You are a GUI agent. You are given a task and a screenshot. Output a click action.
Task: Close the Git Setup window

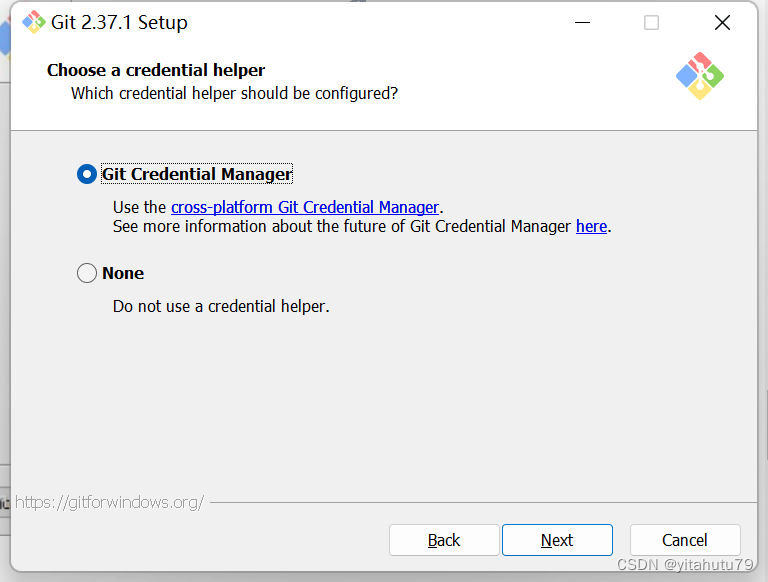pos(722,22)
